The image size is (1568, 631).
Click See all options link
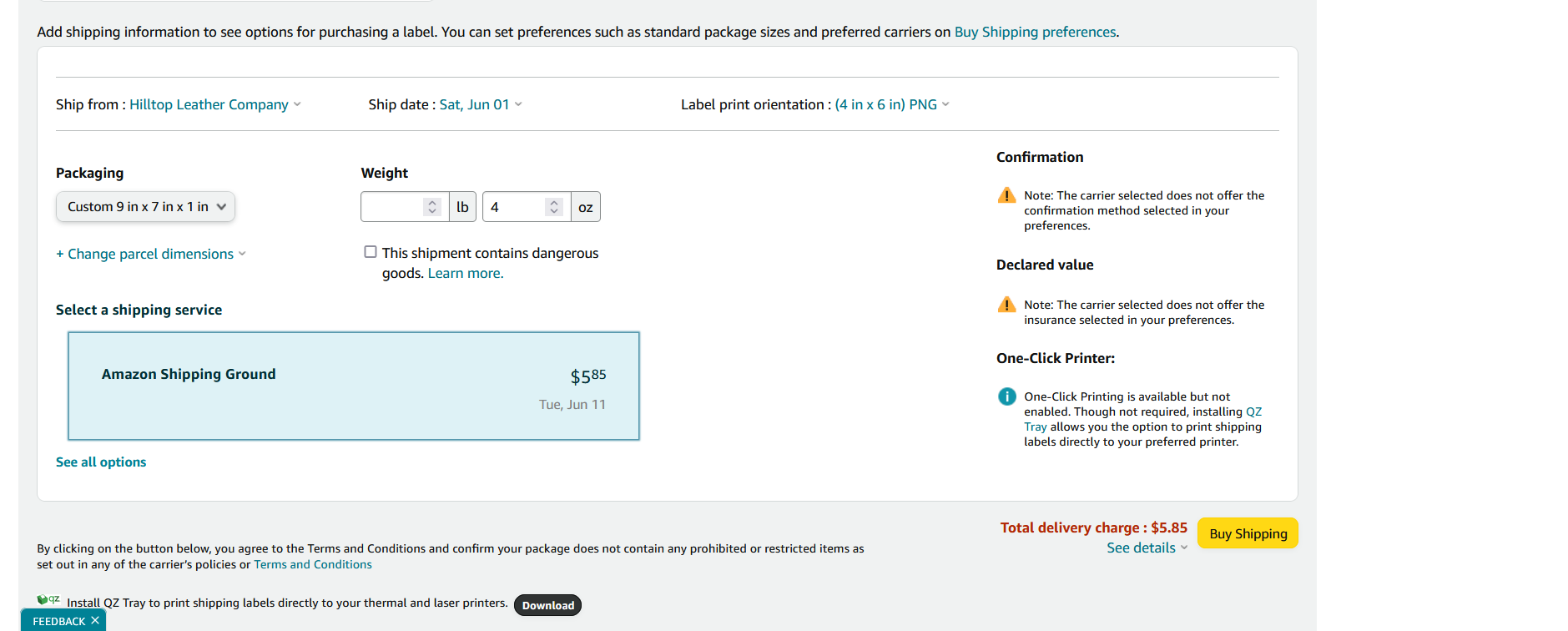tap(101, 462)
